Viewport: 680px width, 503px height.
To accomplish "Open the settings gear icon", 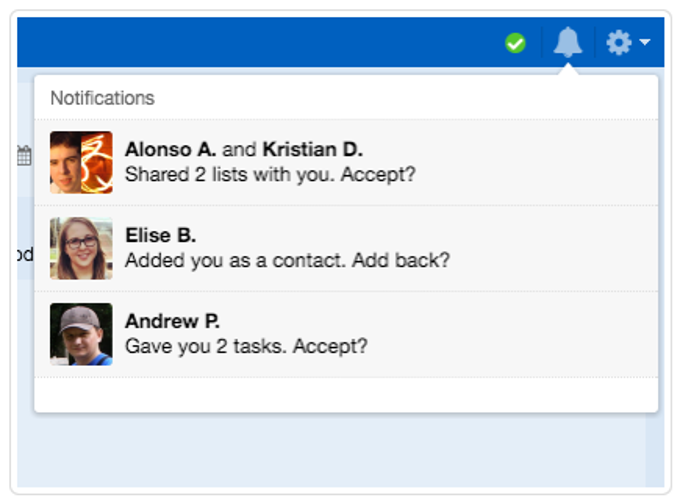I will pyautogui.click(x=618, y=42).
